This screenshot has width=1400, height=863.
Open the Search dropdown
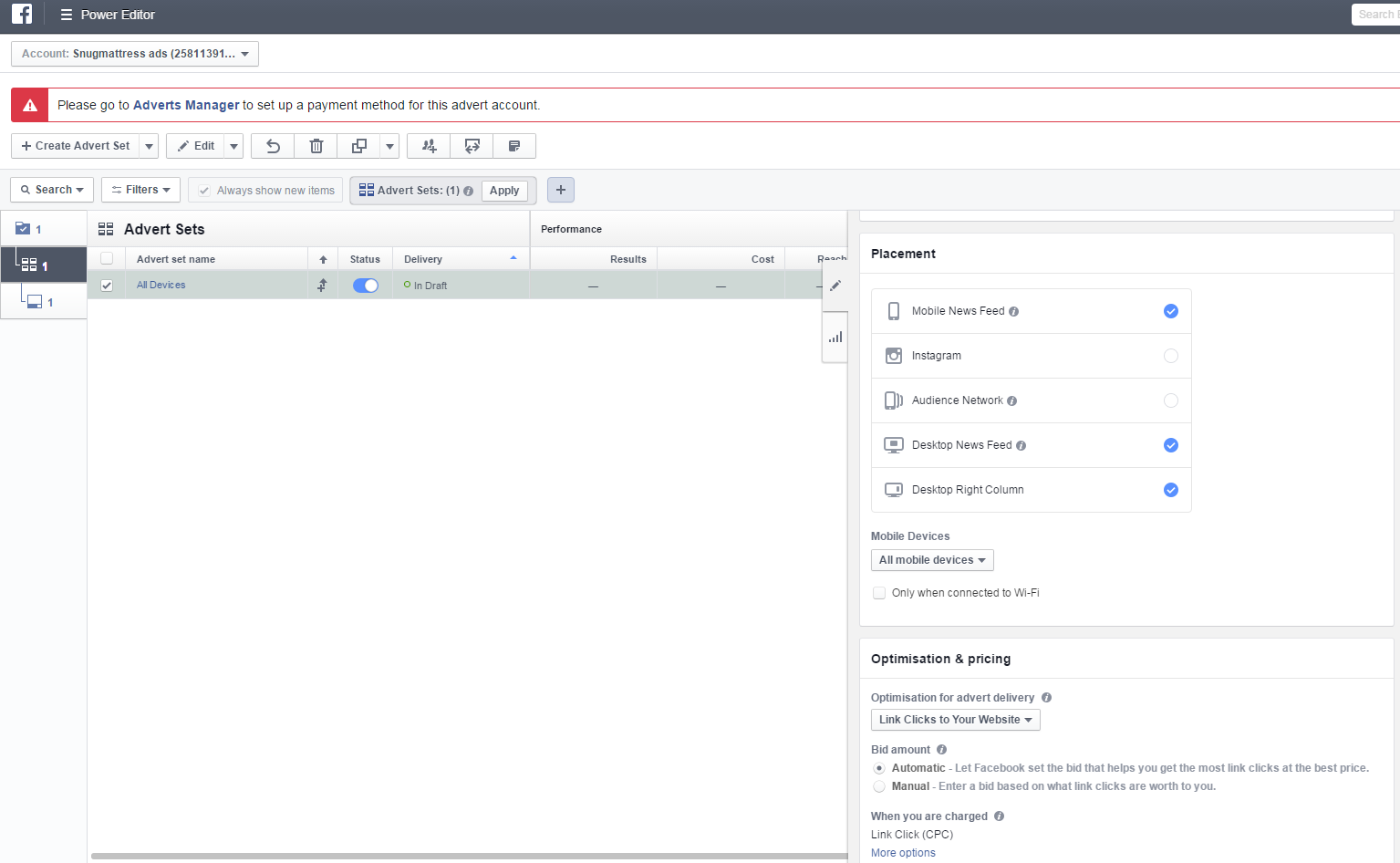(52, 190)
